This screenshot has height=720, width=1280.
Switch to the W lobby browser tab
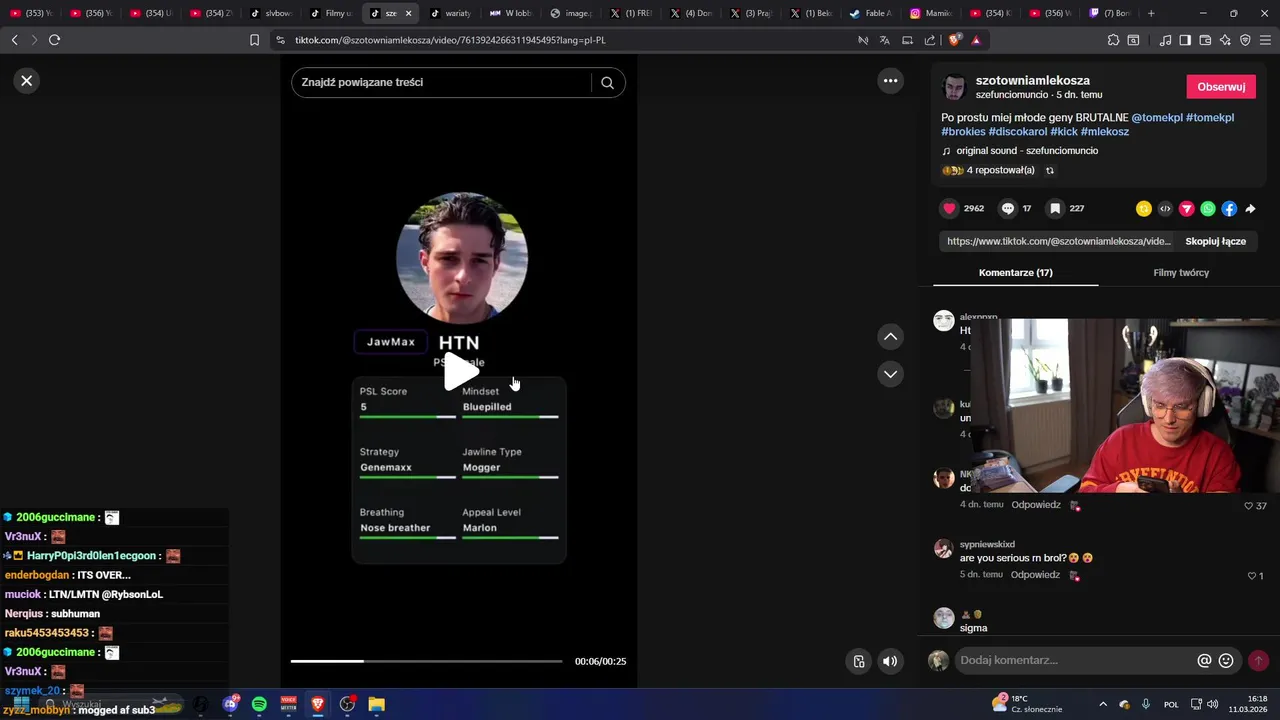511,13
